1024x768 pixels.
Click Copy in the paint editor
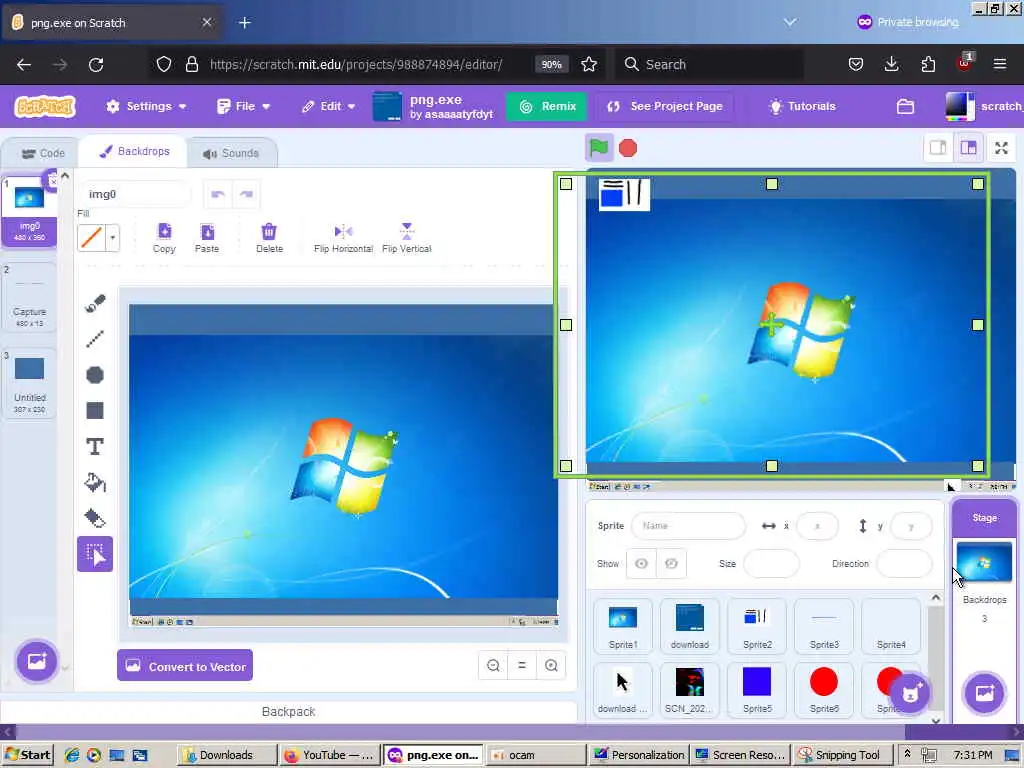pyautogui.click(x=165, y=238)
